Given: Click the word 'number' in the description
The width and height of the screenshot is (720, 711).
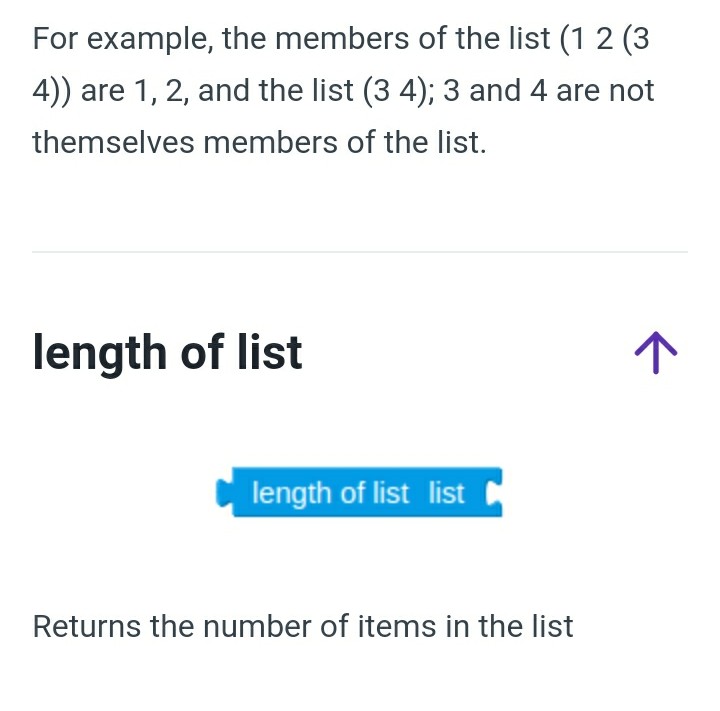Looking at the screenshot, I should [x=257, y=626].
